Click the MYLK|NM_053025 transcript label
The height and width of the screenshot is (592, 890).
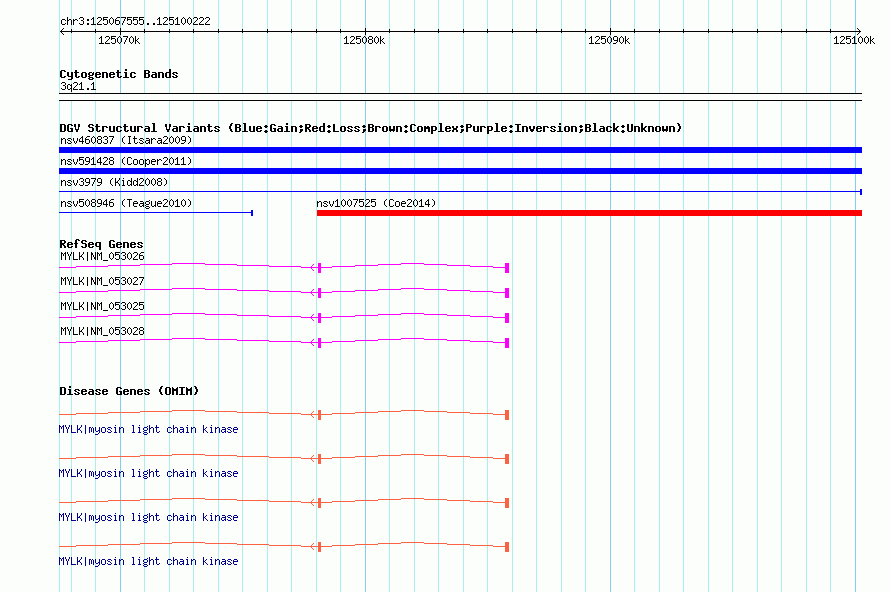pos(102,307)
